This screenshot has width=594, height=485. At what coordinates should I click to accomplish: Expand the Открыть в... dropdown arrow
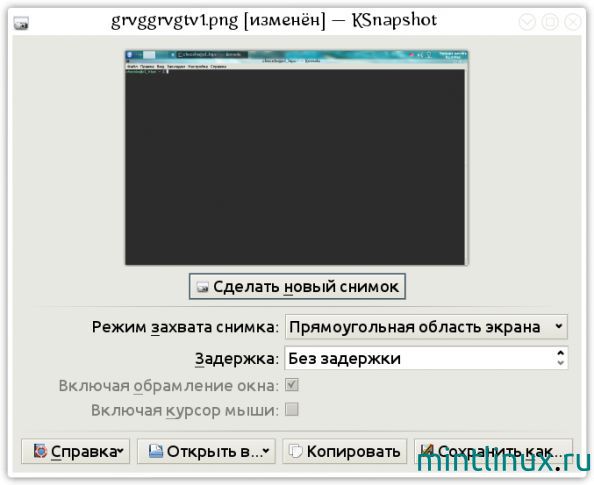pyautogui.click(x=266, y=451)
